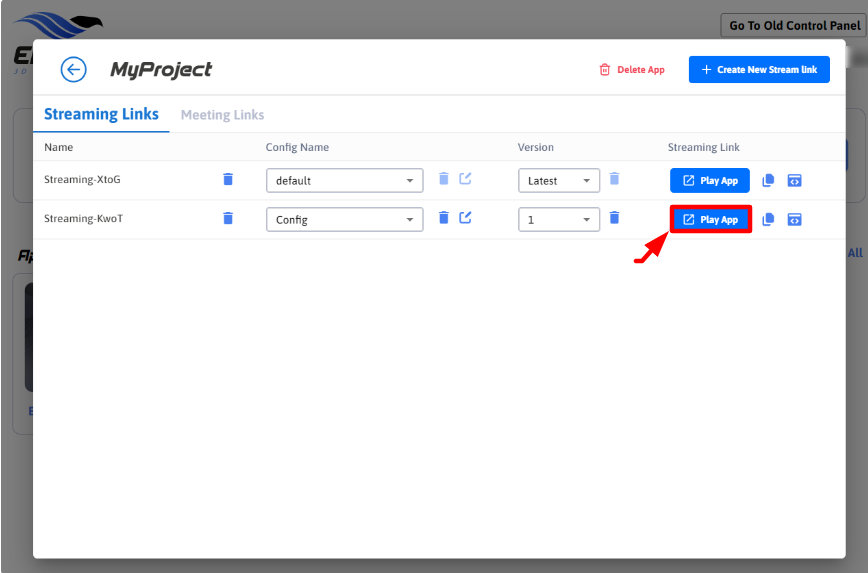Delete the Streaming-KwoT stream link
This screenshot has height=573, width=868.
[228, 218]
